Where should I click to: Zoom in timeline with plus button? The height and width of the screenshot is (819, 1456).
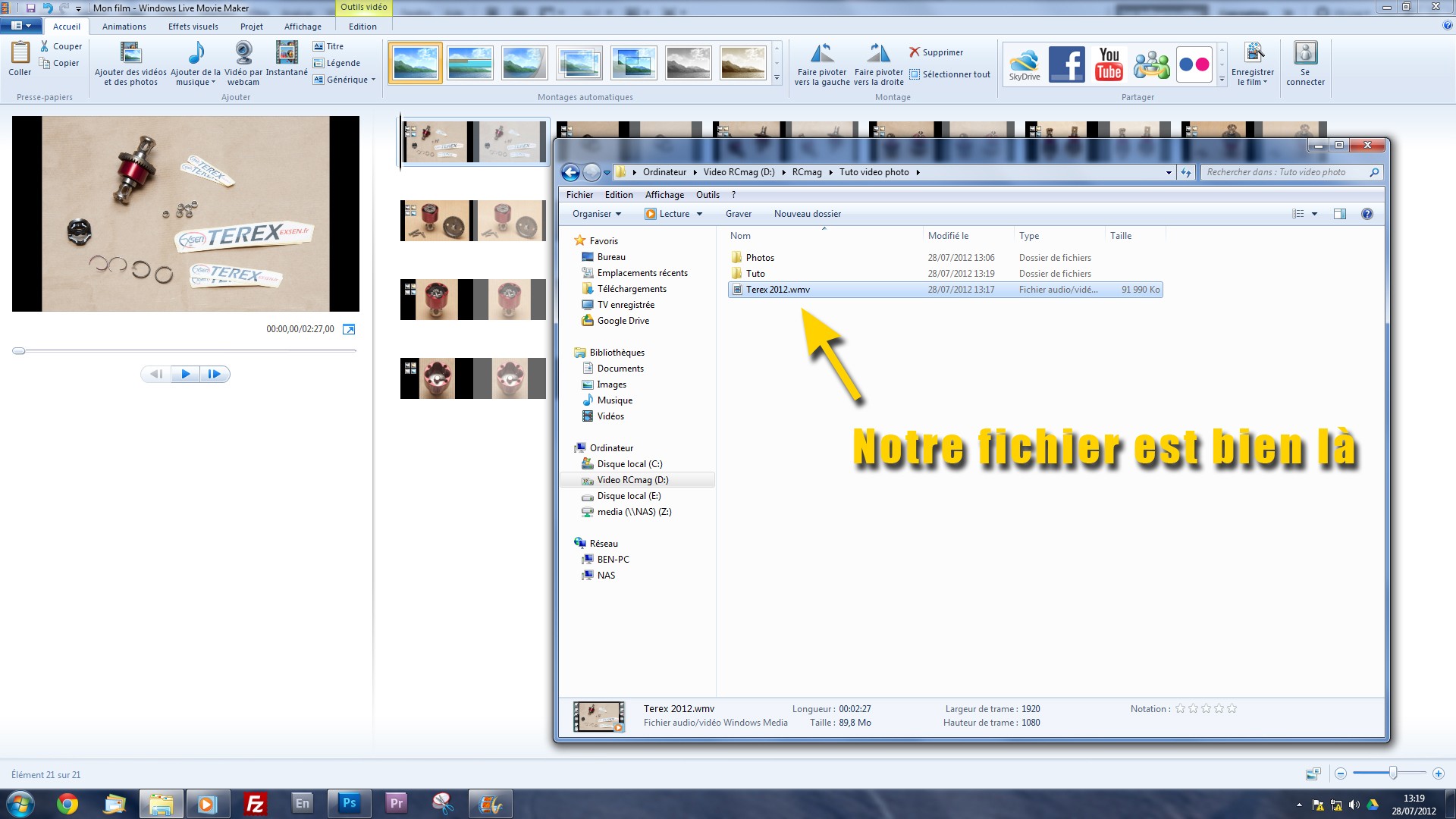click(x=1438, y=773)
